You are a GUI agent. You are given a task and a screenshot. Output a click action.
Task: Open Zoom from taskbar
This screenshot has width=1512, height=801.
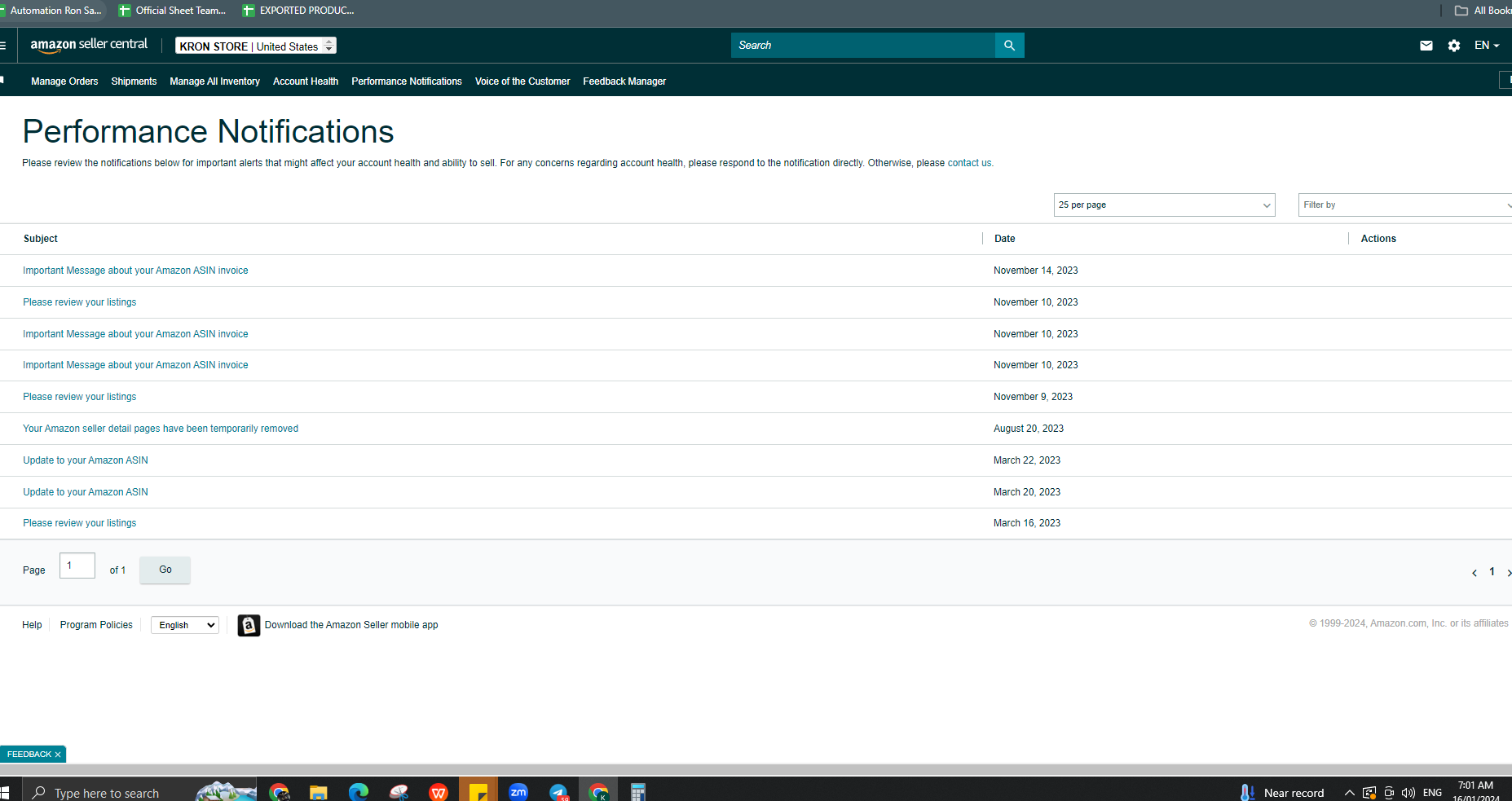click(518, 792)
